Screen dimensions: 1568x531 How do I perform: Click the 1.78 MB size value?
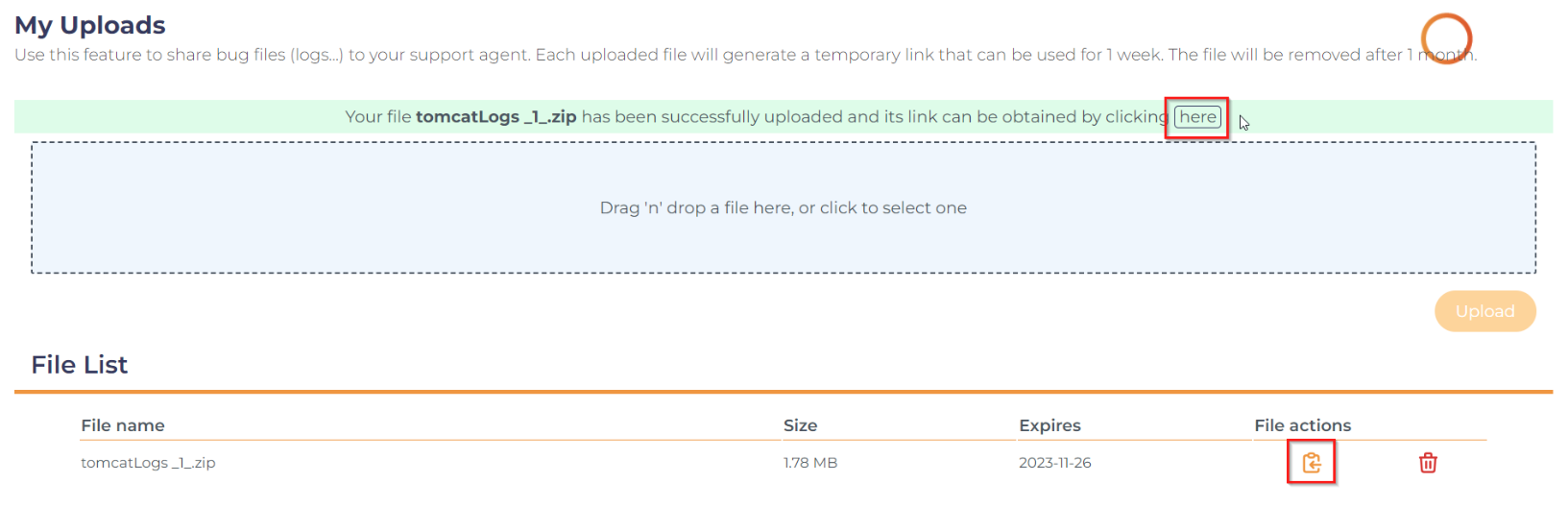click(x=810, y=463)
